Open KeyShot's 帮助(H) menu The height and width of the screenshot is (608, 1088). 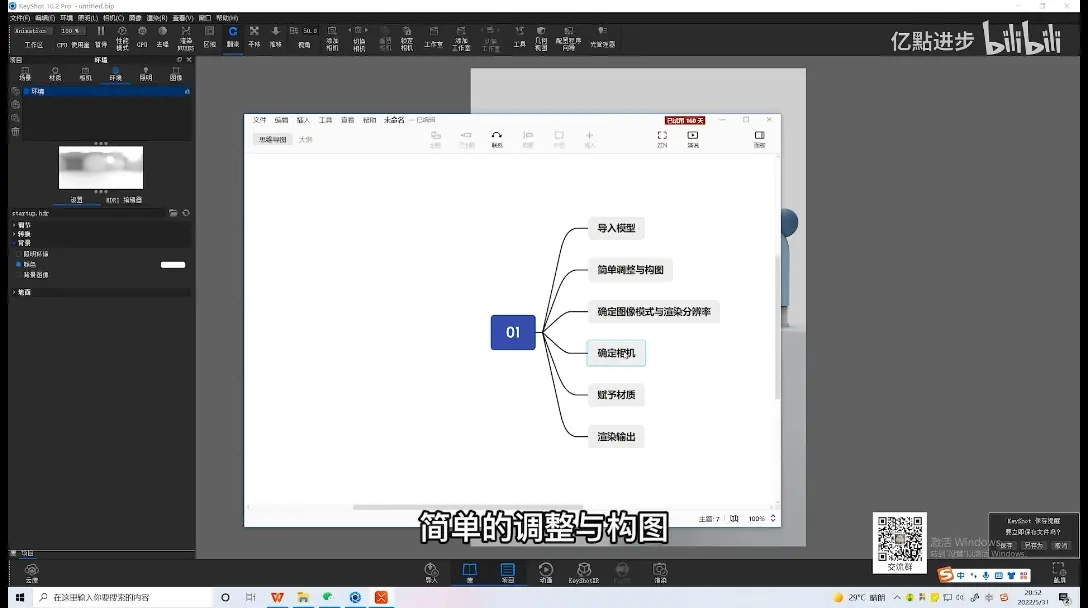[227, 18]
